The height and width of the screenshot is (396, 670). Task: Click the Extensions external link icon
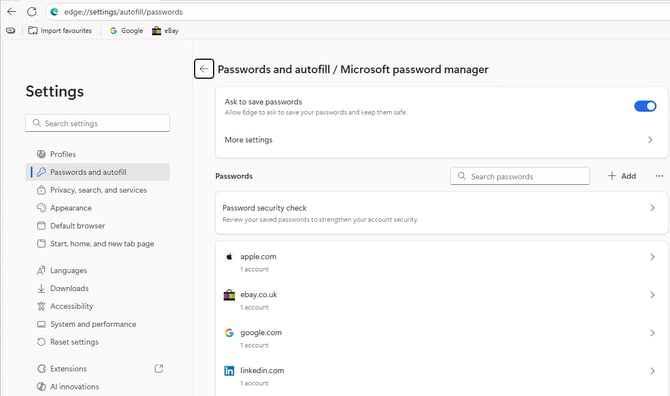coord(159,368)
